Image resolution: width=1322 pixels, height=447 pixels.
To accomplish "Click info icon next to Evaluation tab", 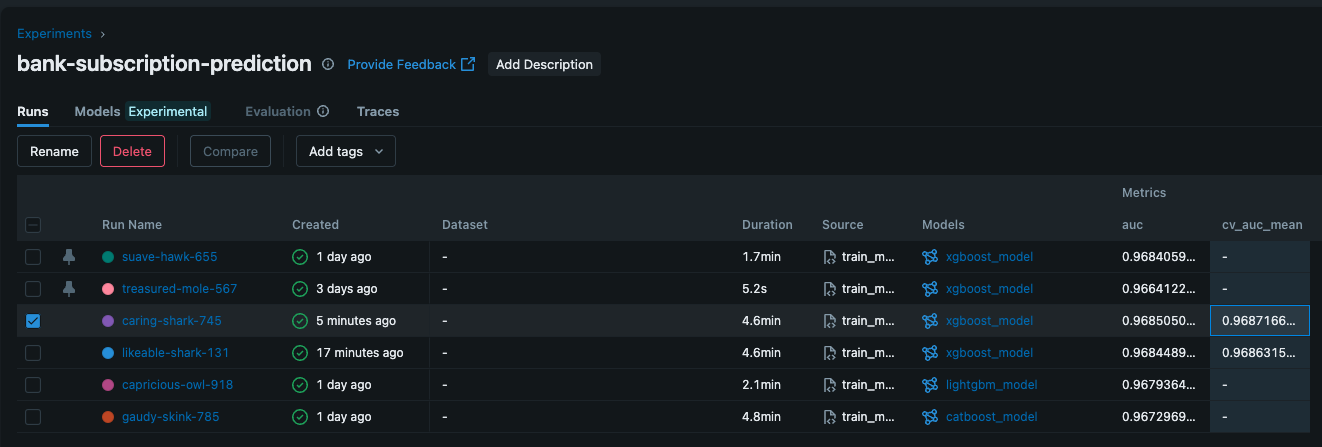I will tap(323, 112).
